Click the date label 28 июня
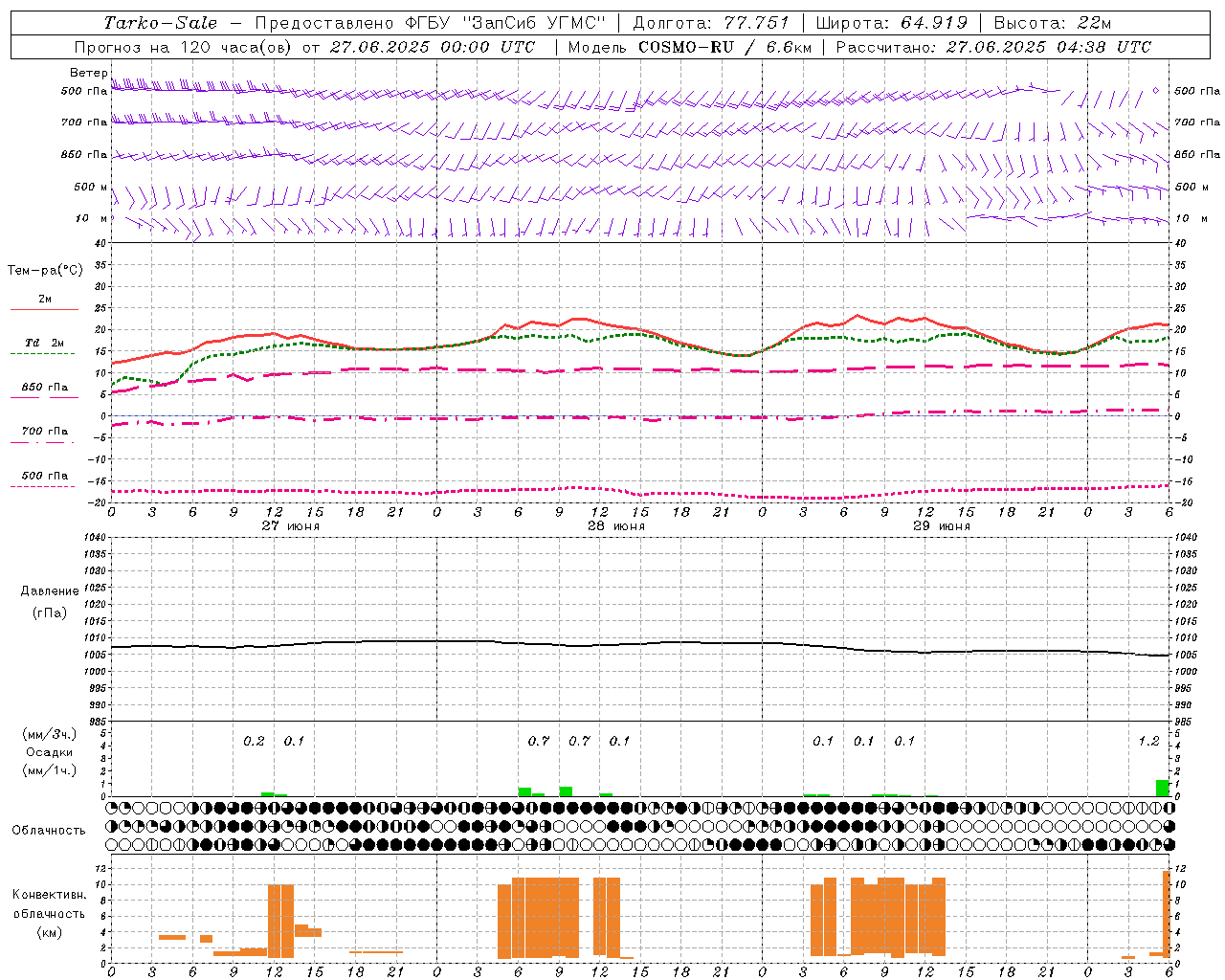1225x980 pixels. tap(616, 526)
